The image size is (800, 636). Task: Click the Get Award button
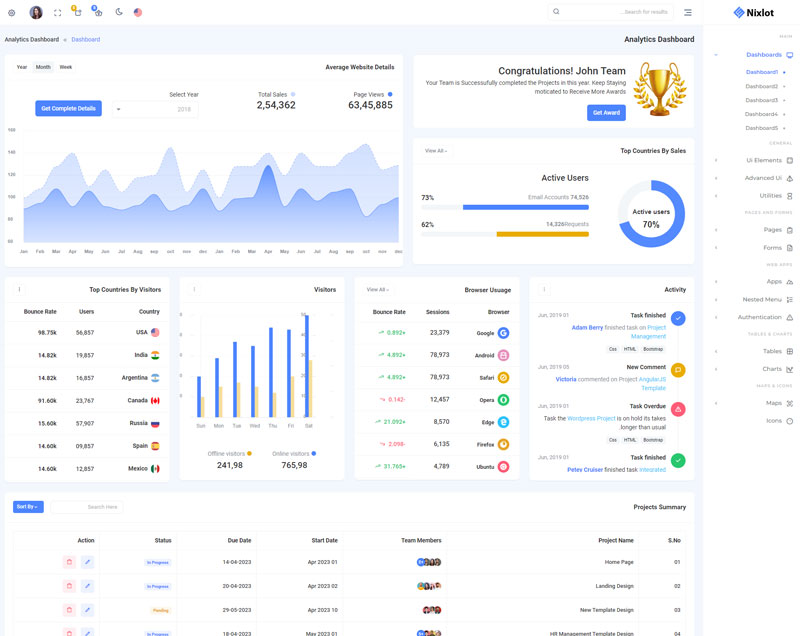tap(606, 113)
